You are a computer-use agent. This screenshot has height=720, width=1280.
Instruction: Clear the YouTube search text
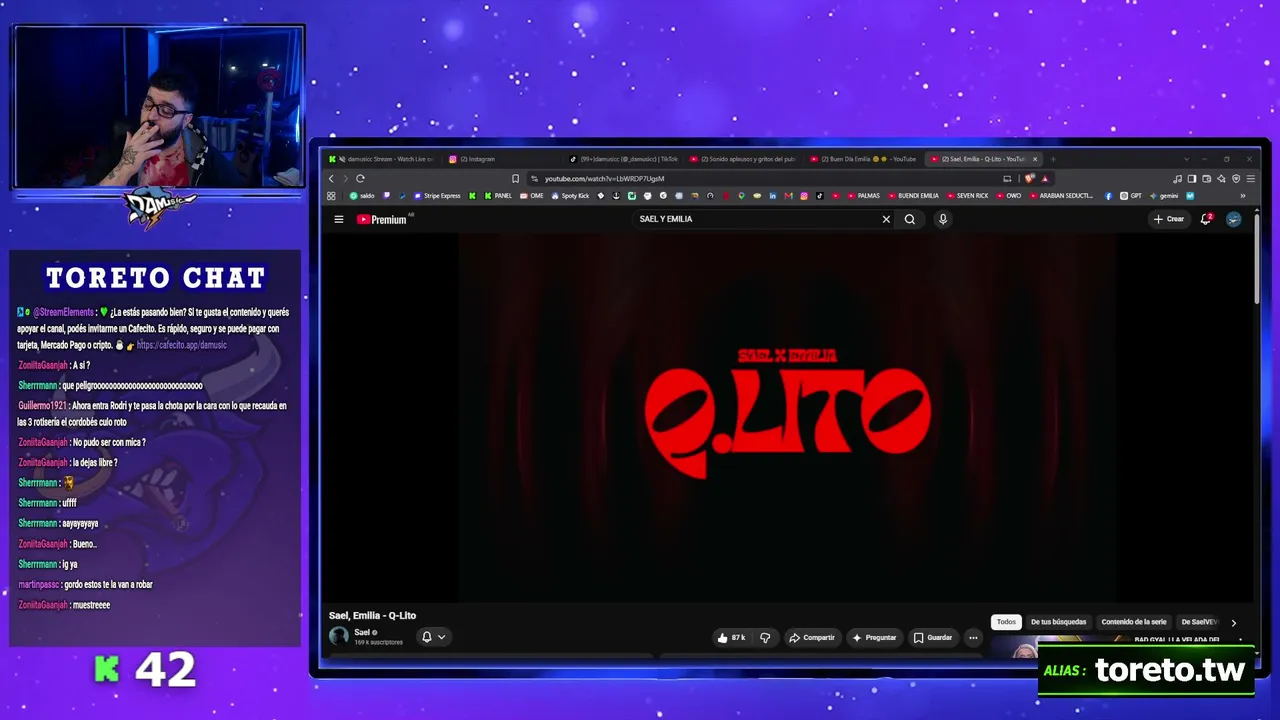click(886, 219)
